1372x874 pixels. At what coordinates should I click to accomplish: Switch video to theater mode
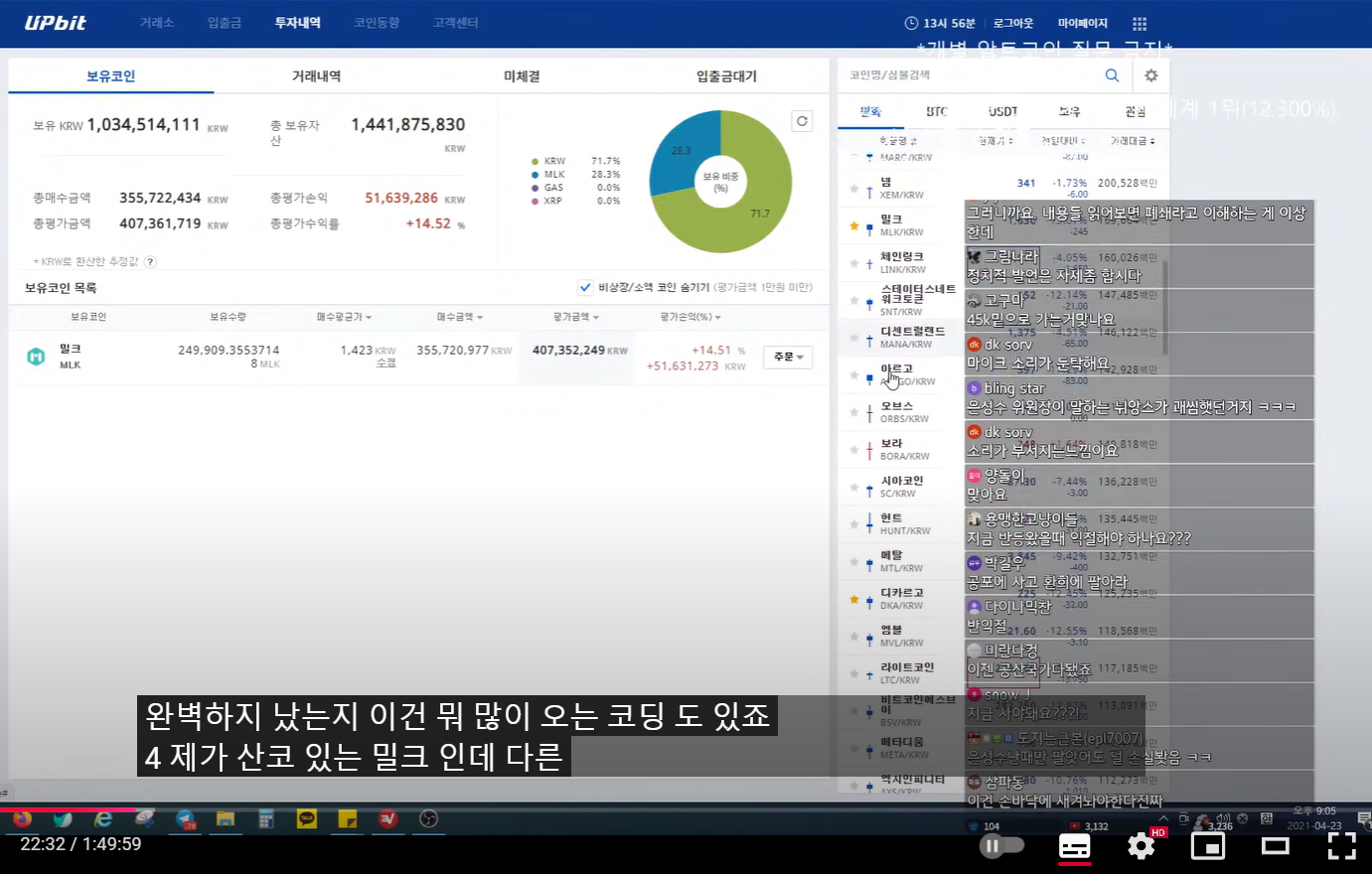pos(1276,846)
